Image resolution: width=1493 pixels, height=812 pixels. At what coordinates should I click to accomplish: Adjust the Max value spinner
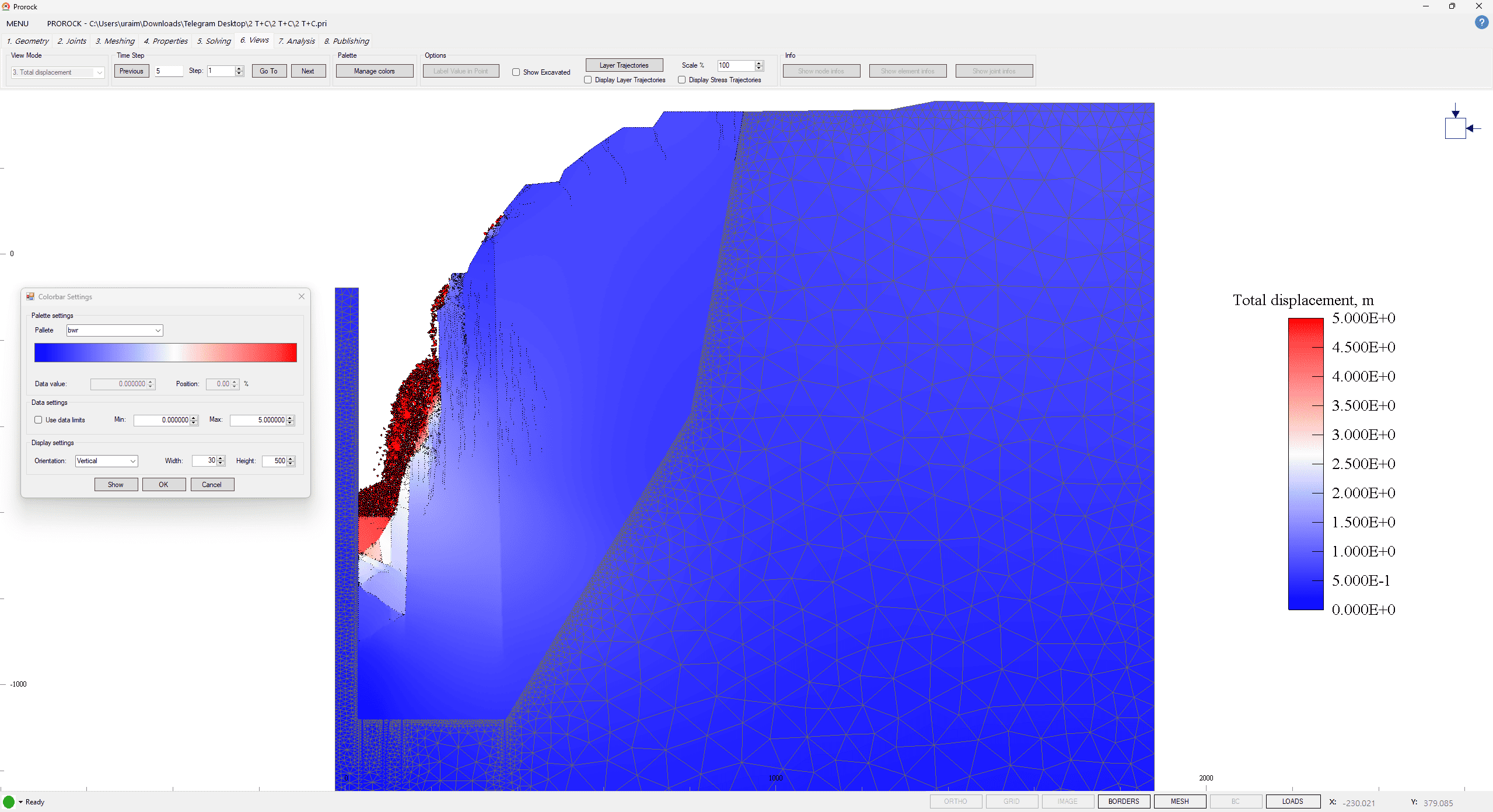point(291,420)
